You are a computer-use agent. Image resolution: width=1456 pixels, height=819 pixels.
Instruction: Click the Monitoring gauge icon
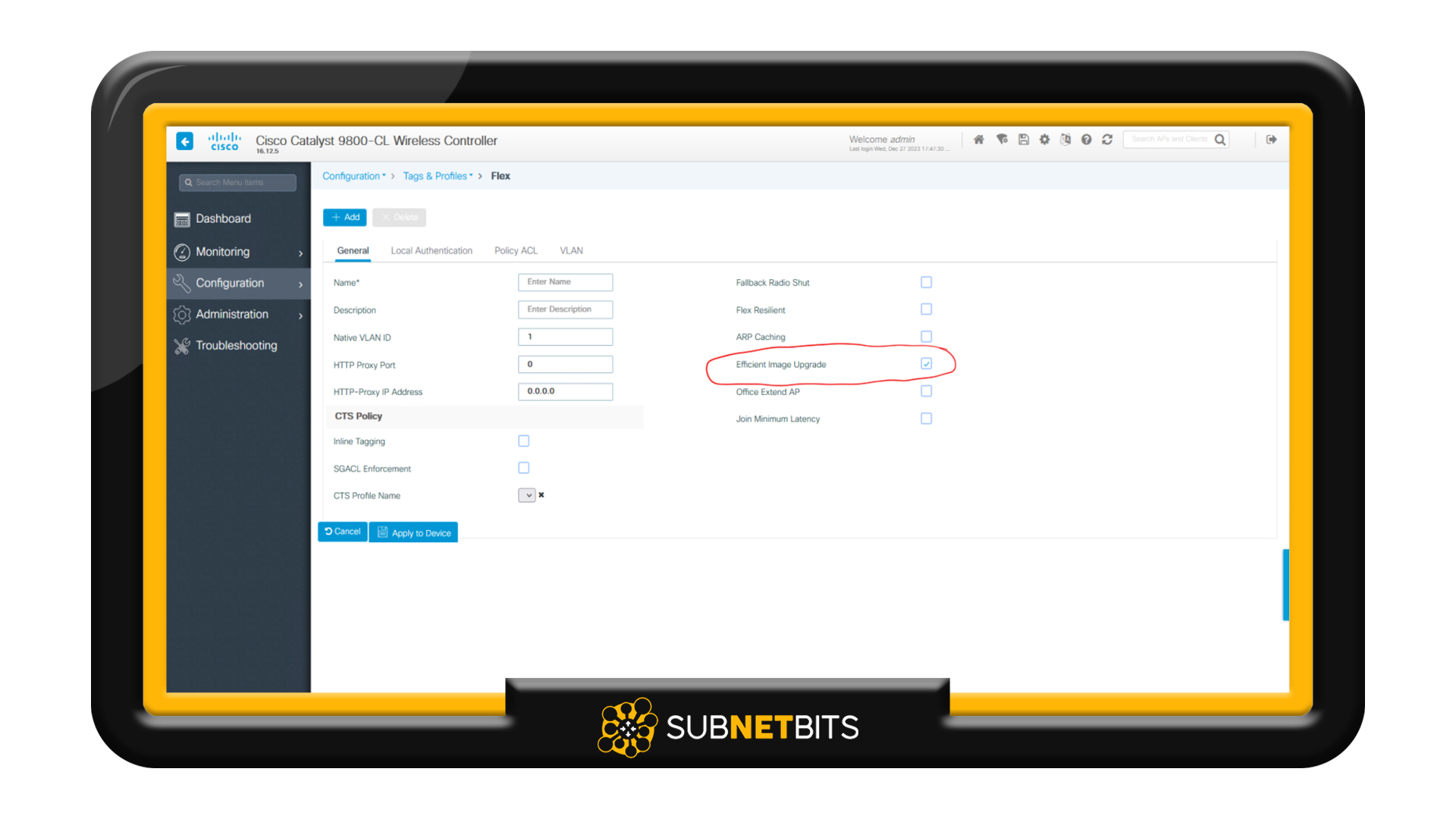point(182,252)
